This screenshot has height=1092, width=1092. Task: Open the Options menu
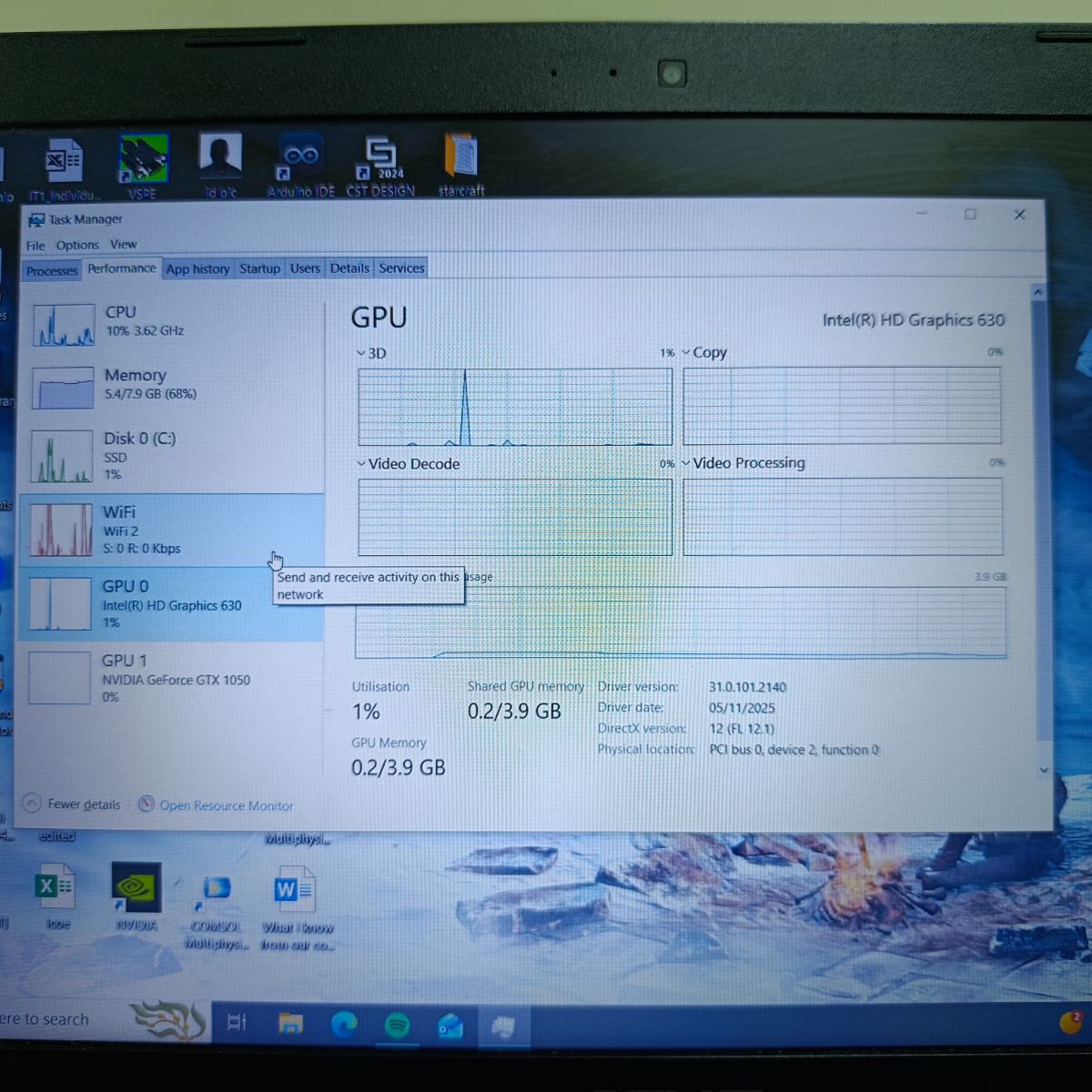coord(77,245)
